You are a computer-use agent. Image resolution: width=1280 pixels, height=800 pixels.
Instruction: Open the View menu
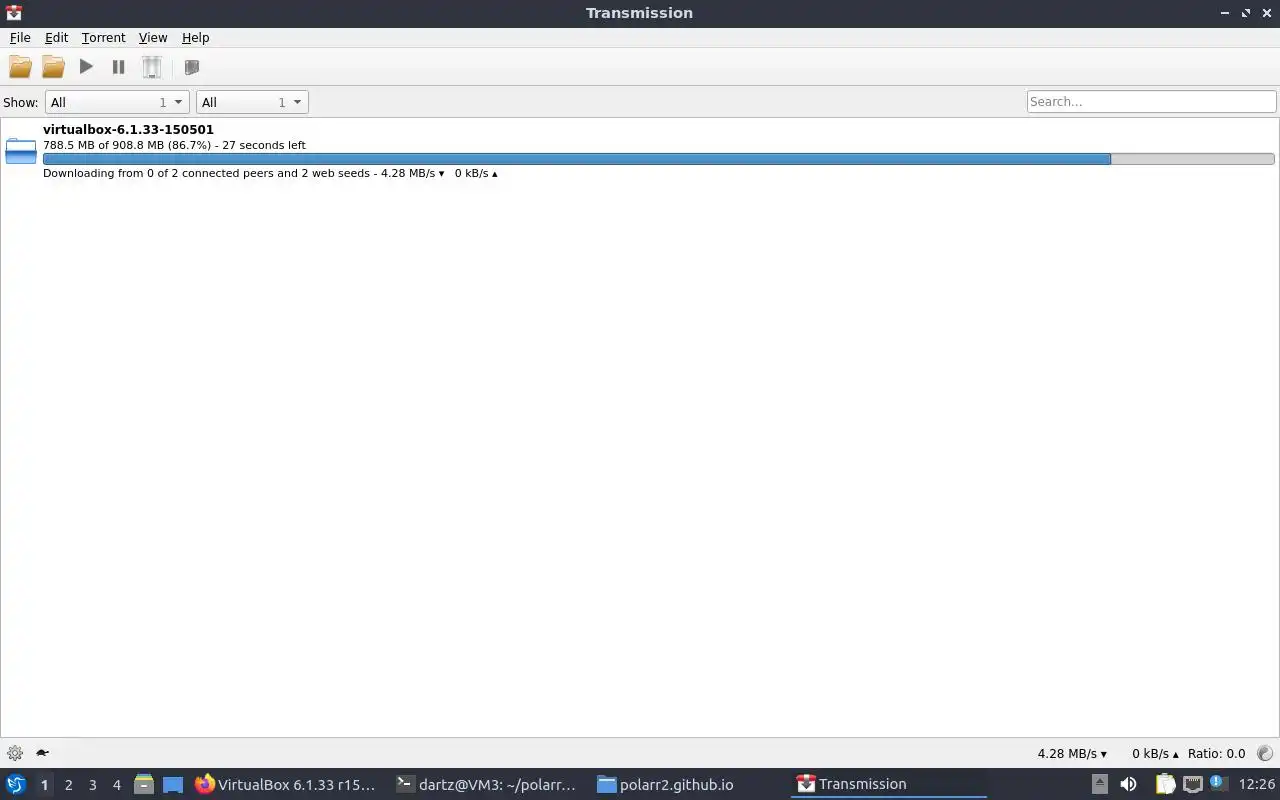click(x=153, y=37)
